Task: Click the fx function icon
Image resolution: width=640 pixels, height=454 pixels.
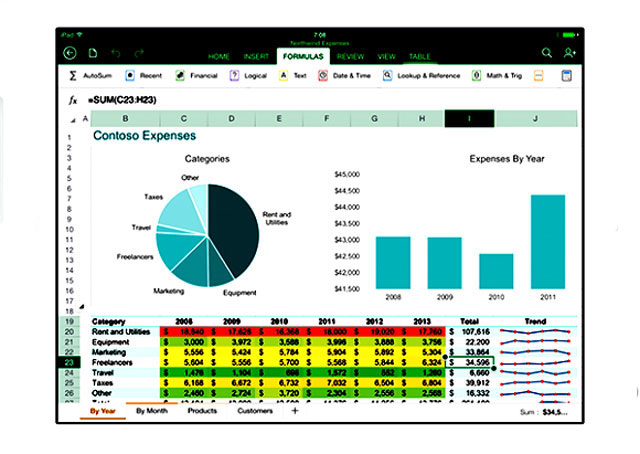Action: point(73,100)
